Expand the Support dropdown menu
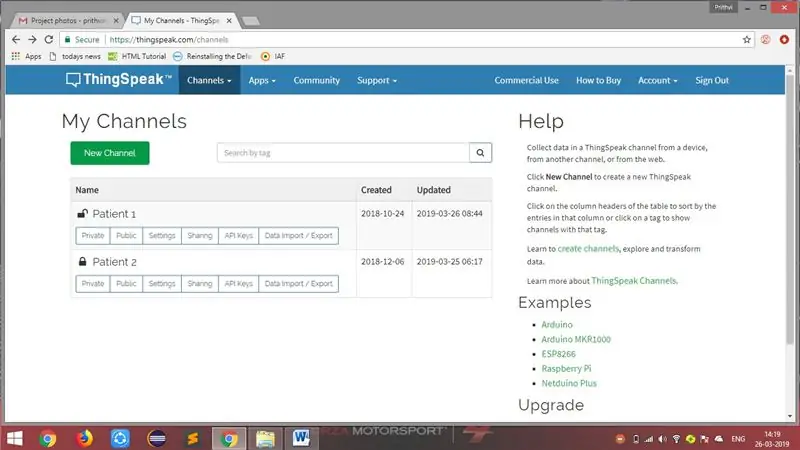Viewport: 800px width, 450px height. point(377,80)
